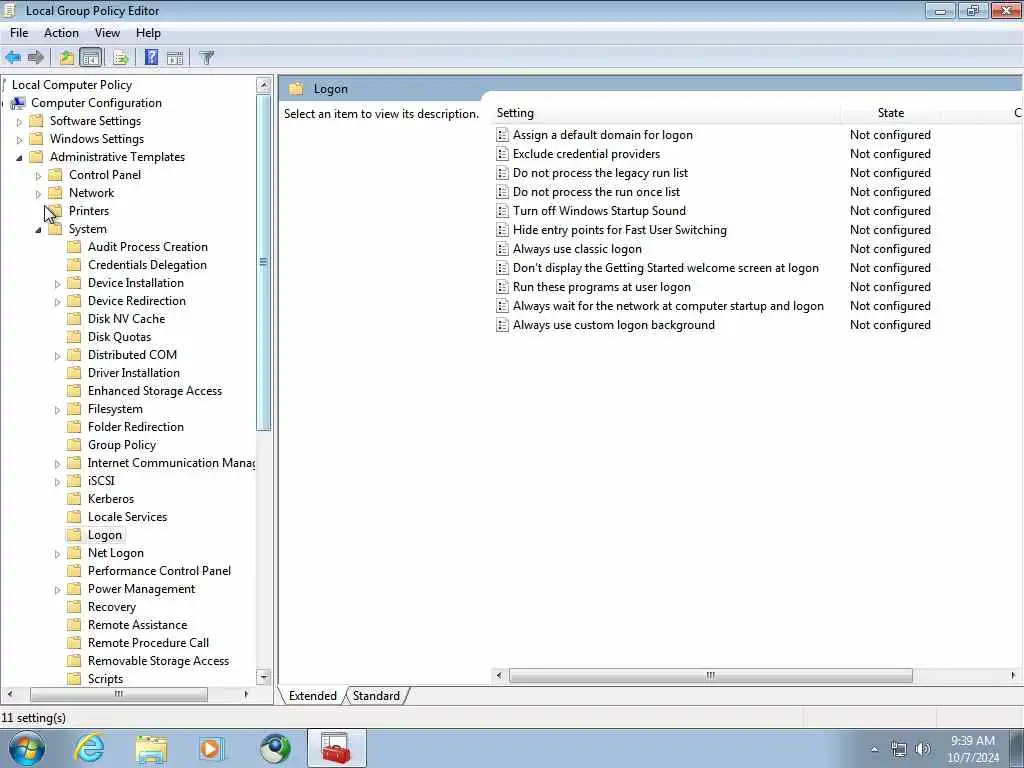Click the Forward arrow toolbar icon

point(36,57)
